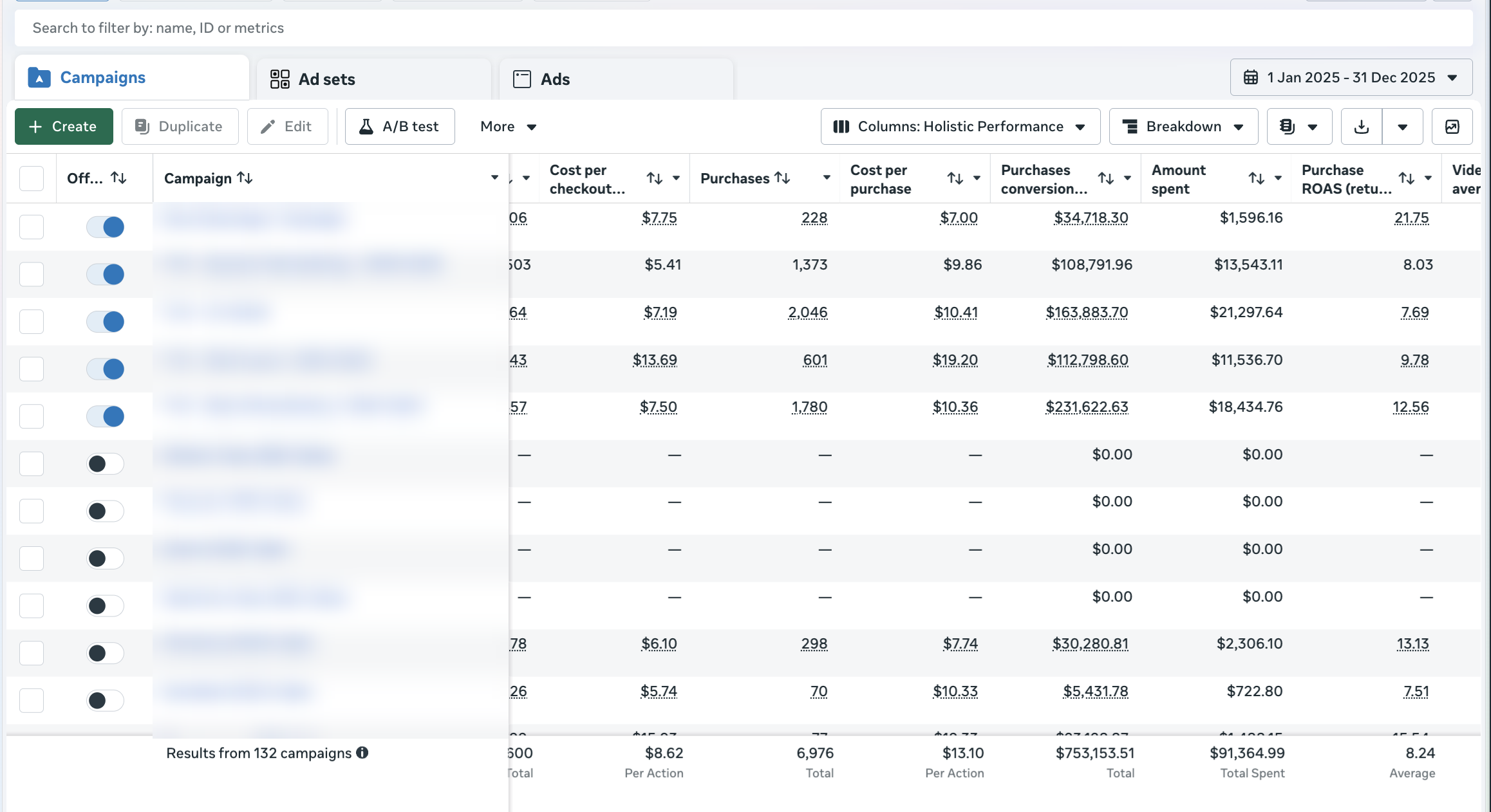Tick the select-all checkbox in header
This screenshot has height=812, width=1491.
pyautogui.click(x=32, y=178)
